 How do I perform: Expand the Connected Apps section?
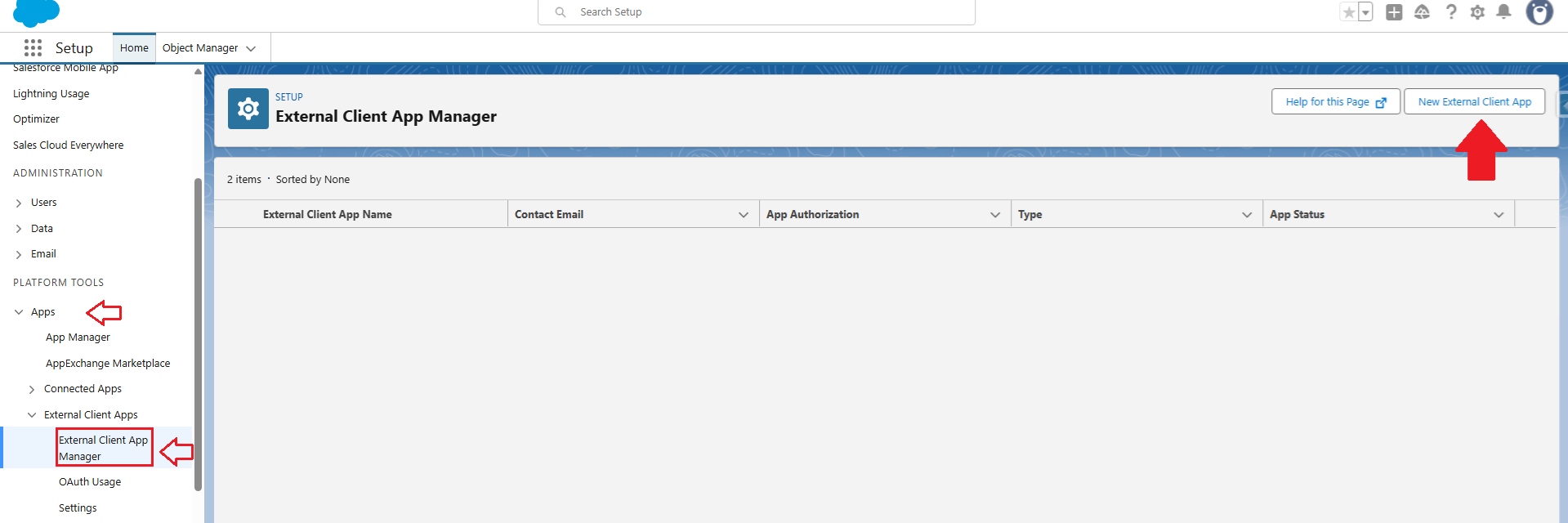32,390
